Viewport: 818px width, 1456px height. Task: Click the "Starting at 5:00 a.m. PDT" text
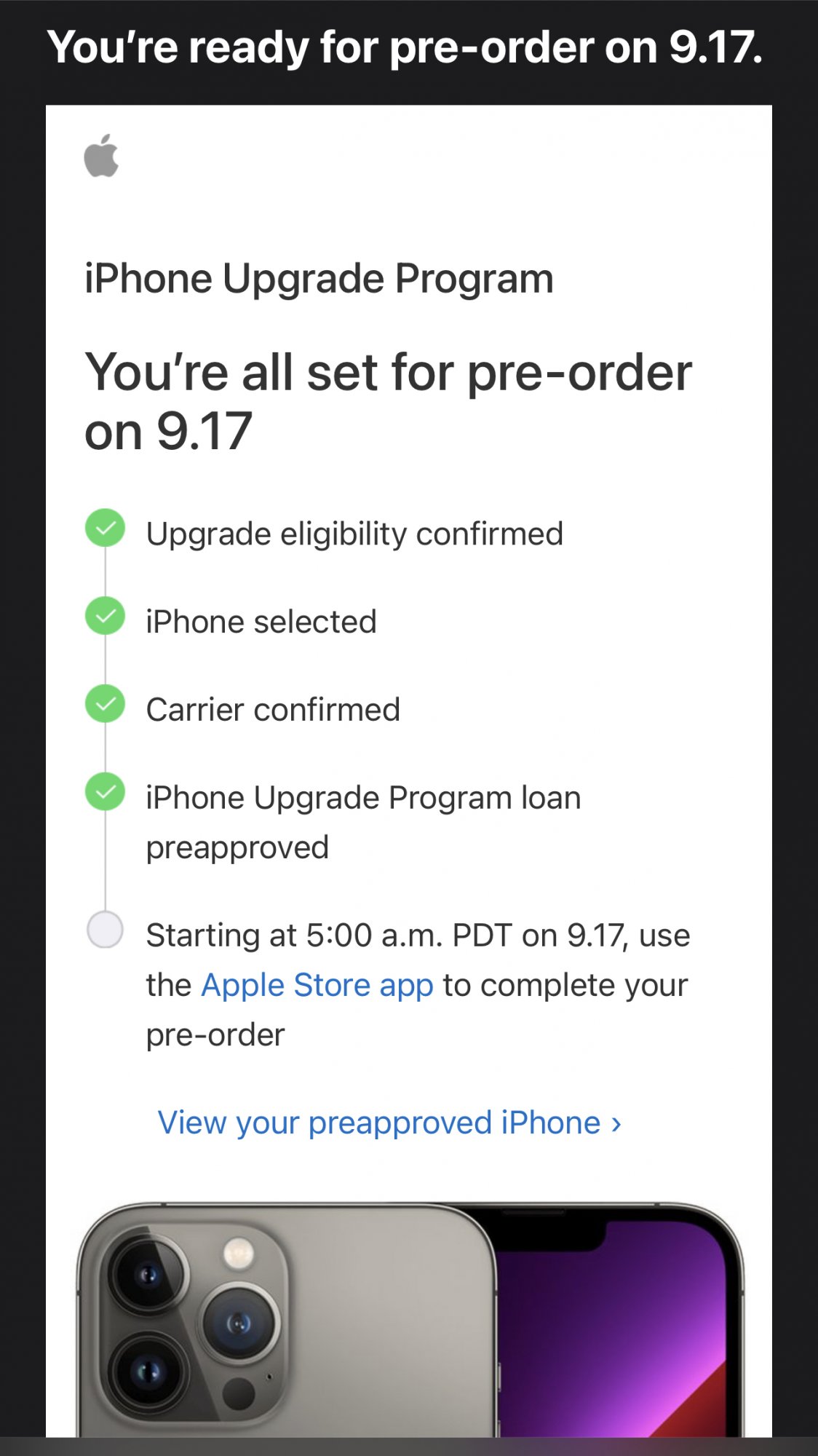click(x=418, y=935)
